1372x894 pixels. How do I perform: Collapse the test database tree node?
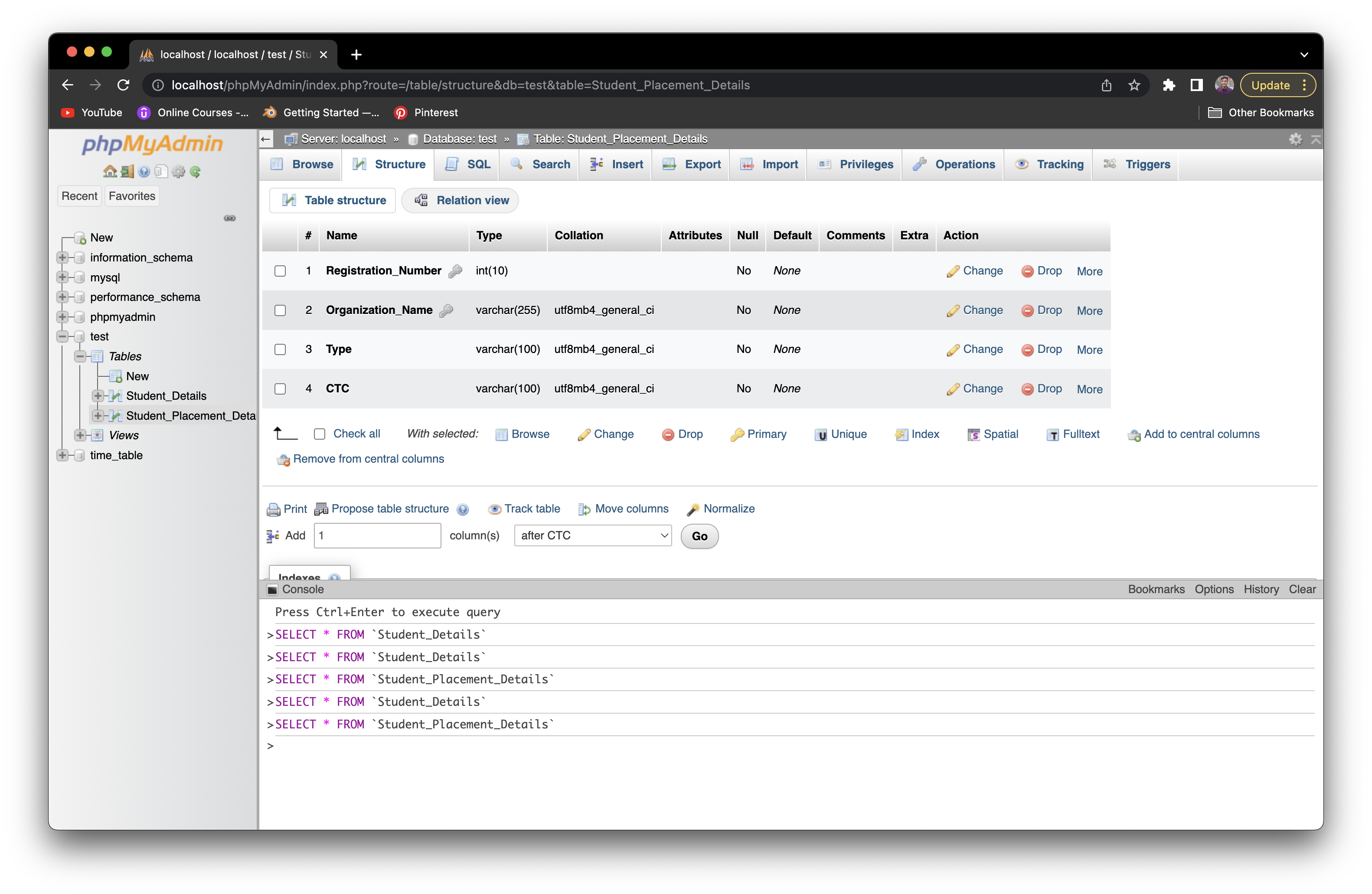pyautogui.click(x=62, y=336)
